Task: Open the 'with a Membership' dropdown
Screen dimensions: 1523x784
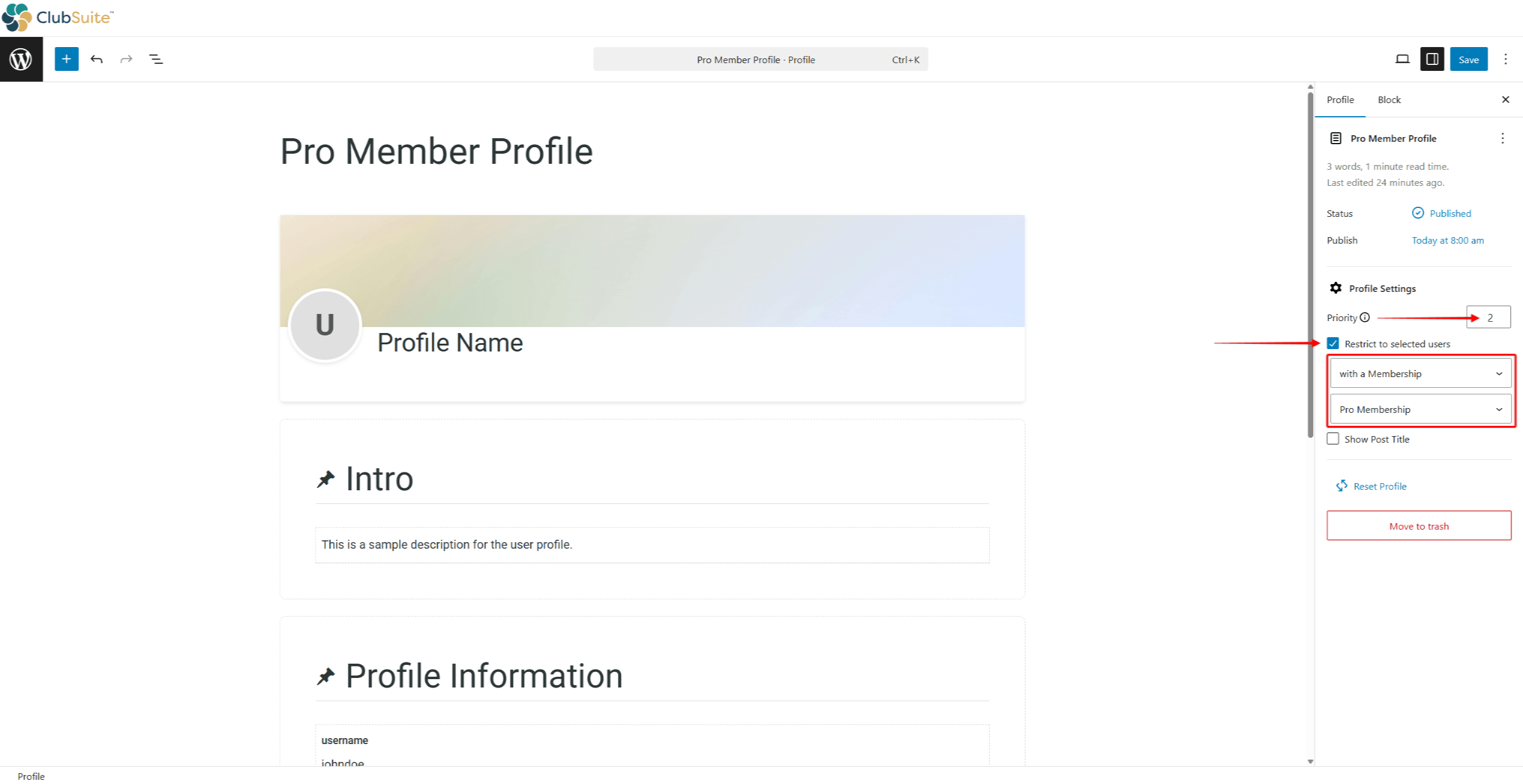Action: coord(1420,373)
